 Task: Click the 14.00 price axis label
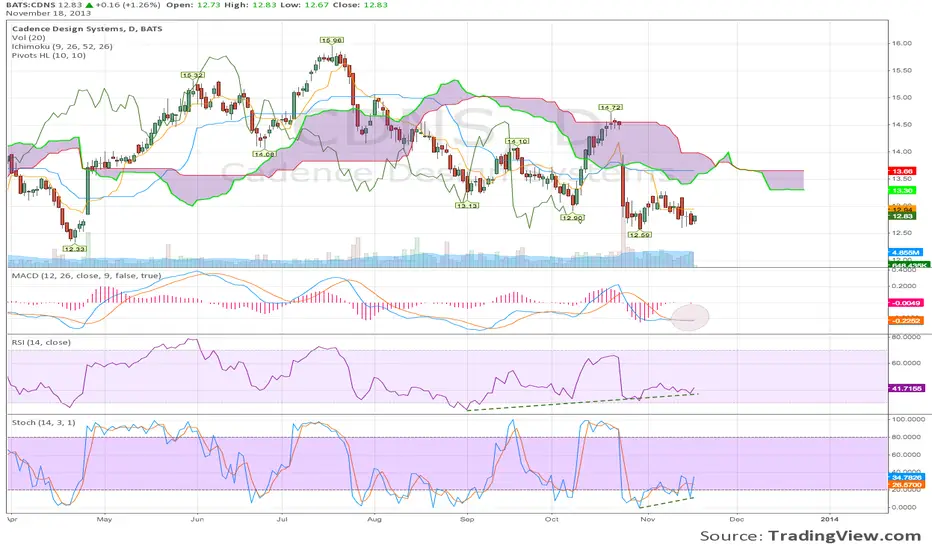902,152
